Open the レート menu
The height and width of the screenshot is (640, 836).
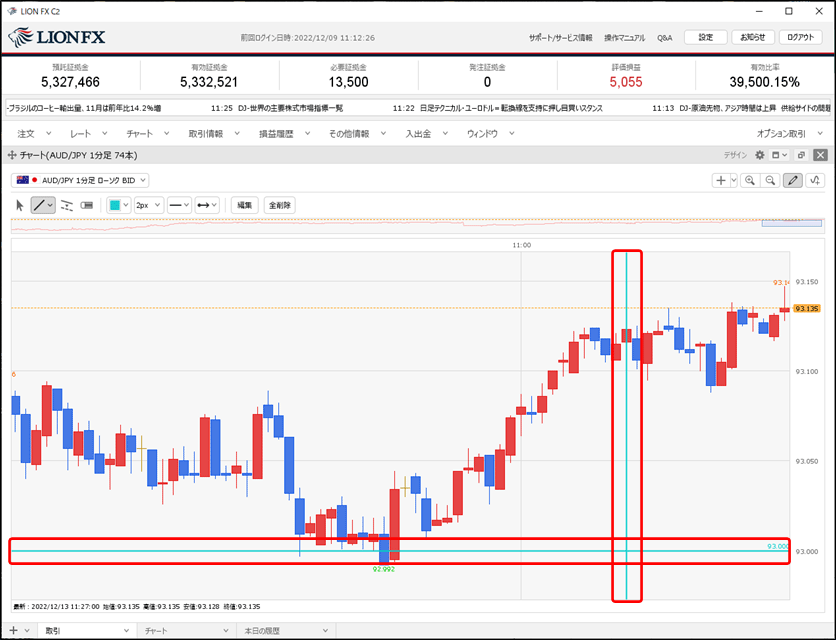click(89, 134)
